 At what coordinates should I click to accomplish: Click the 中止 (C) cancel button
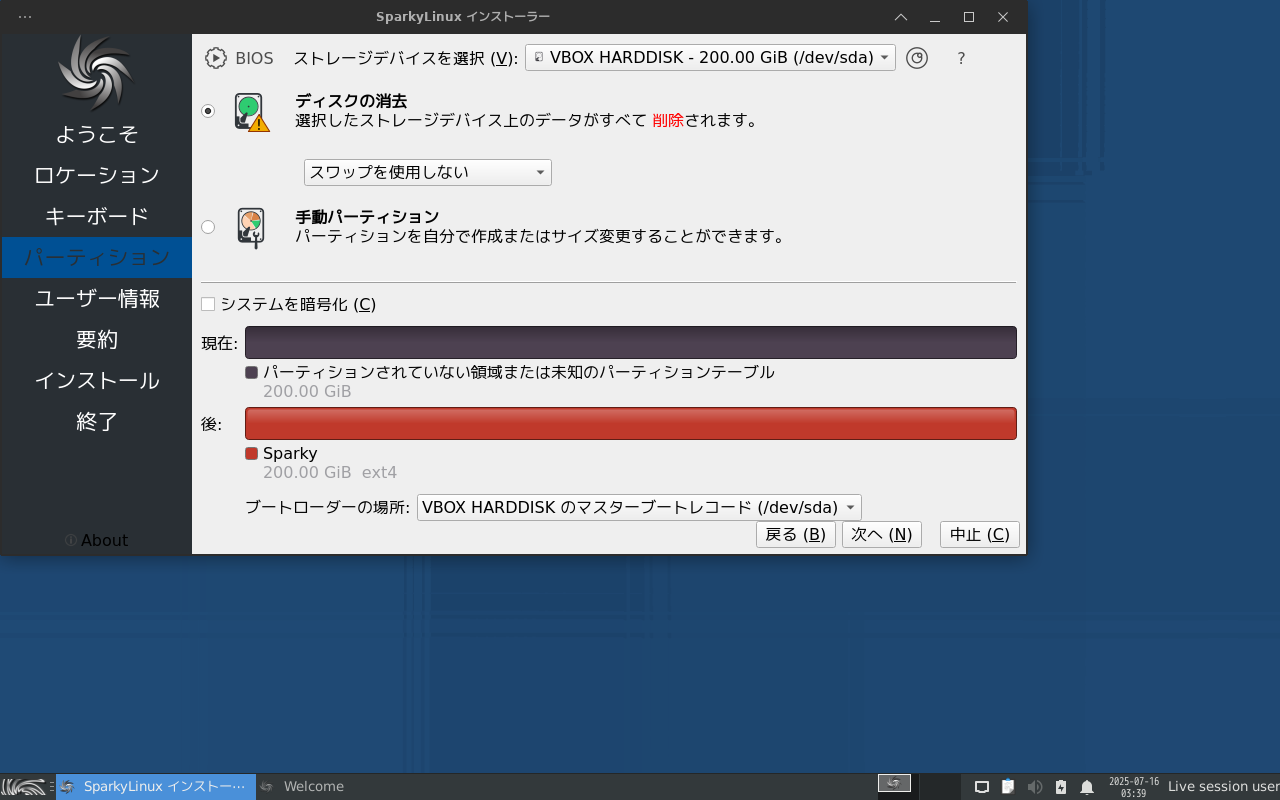tap(979, 535)
